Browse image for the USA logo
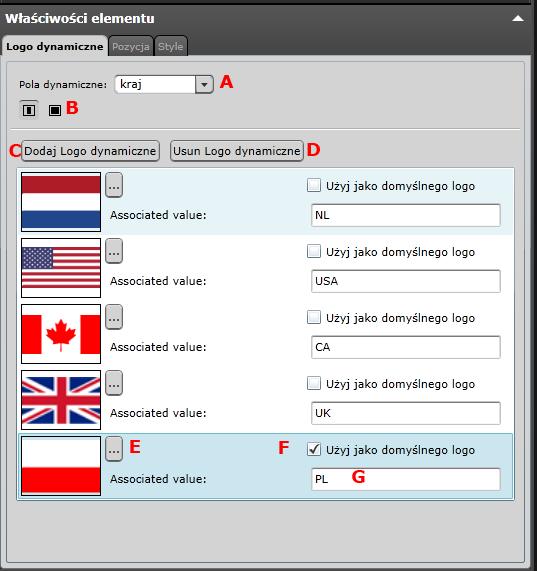 tap(114, 251)
